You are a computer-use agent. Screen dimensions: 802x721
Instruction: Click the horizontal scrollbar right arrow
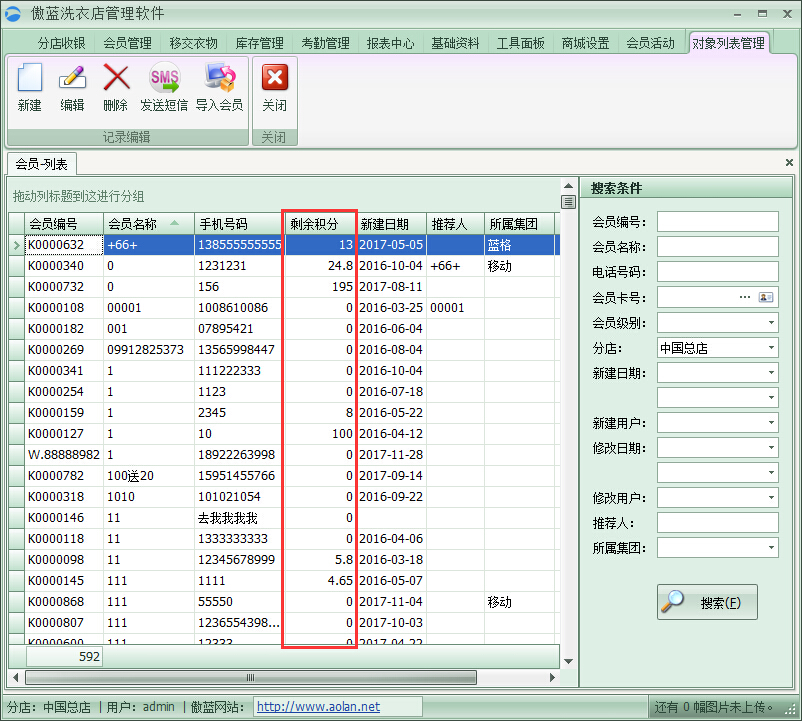pos(552,678)
